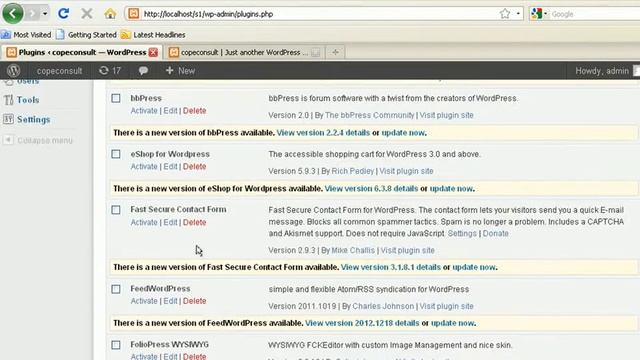Click the Donate link

(496, 233)
